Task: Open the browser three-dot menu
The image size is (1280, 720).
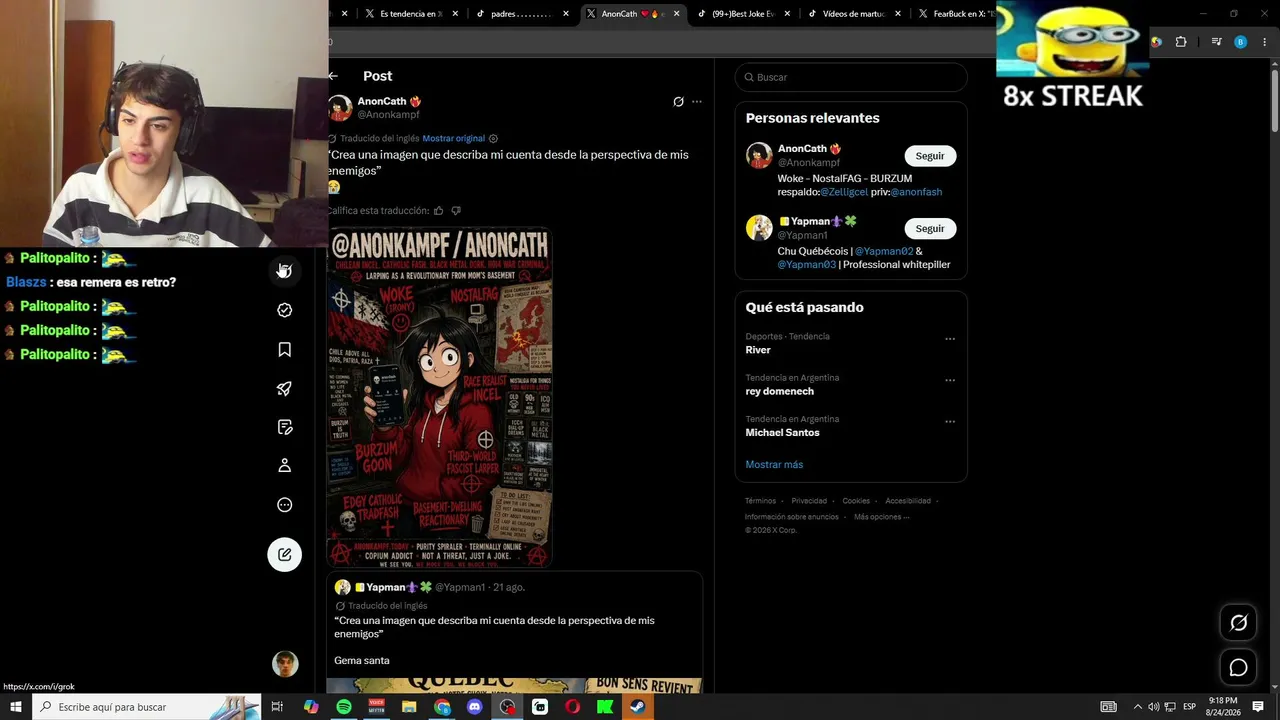Action: click(x=1265, y=42)
